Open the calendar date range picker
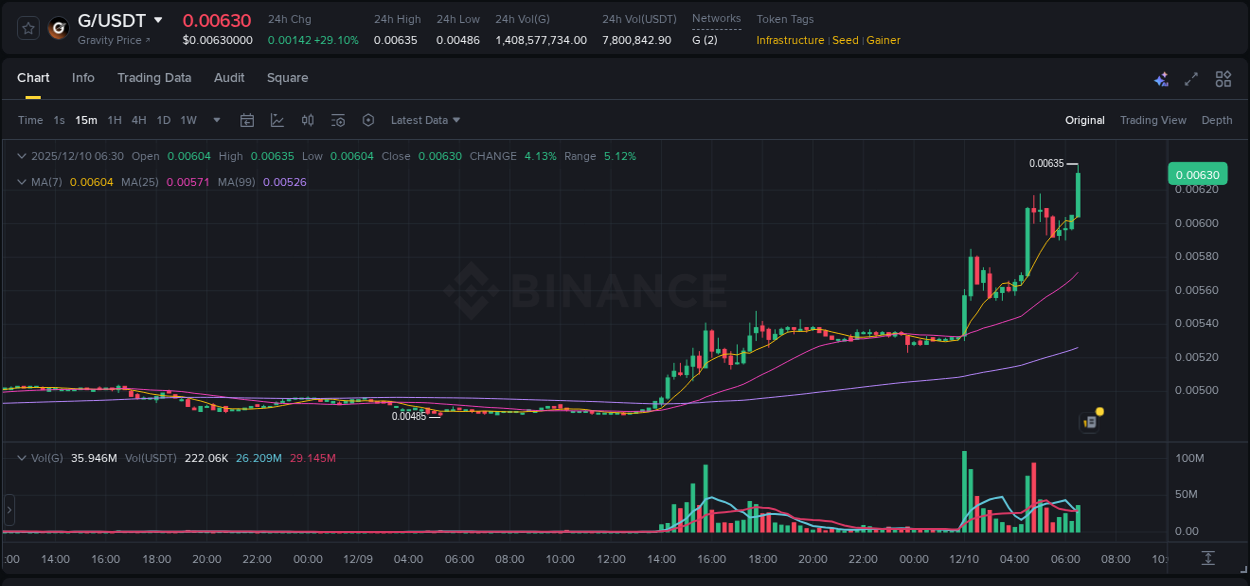Screen dimensions: 1250x586 point(247,120)
